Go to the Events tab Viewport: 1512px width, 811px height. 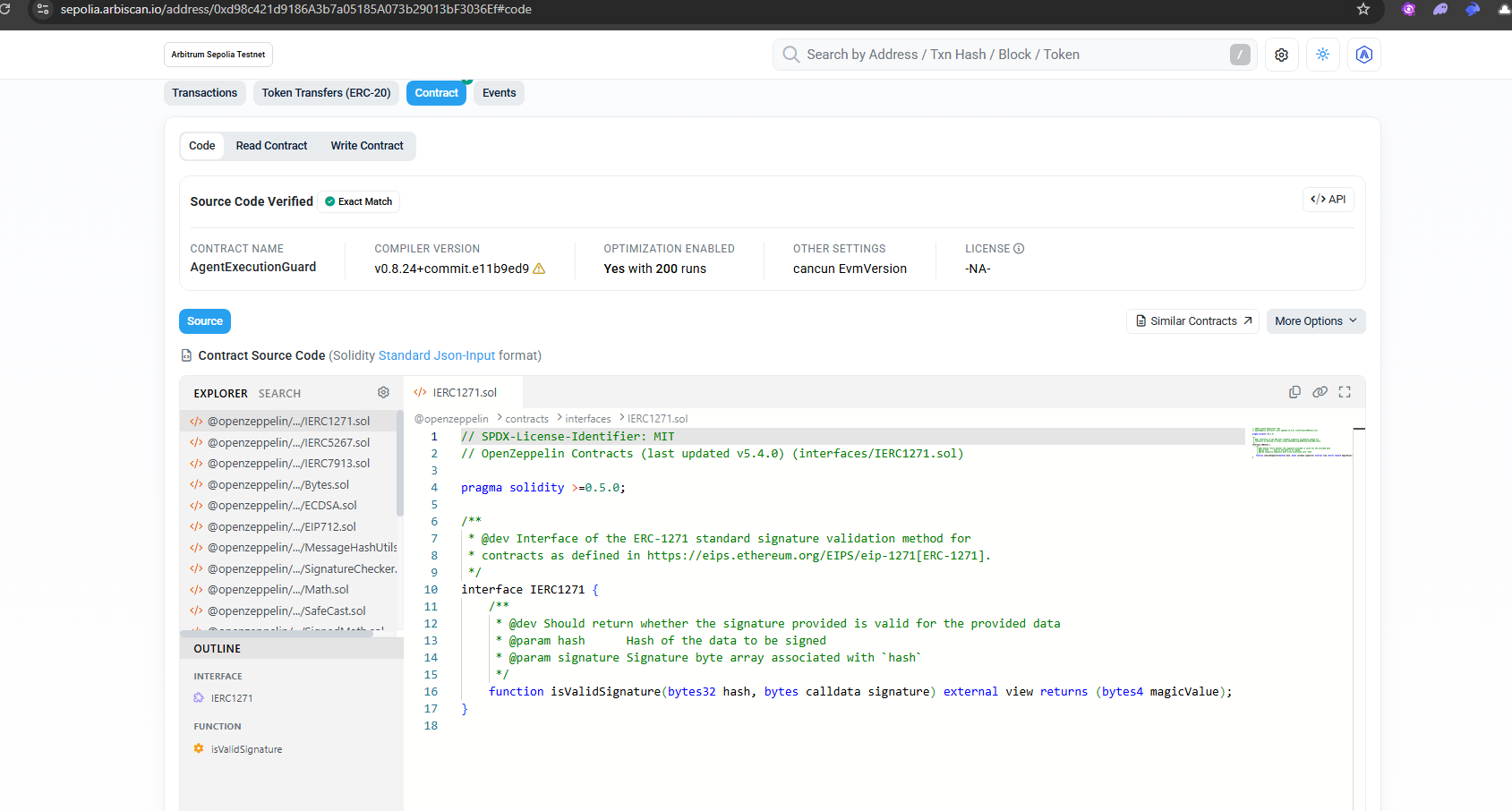click(500, 93)
